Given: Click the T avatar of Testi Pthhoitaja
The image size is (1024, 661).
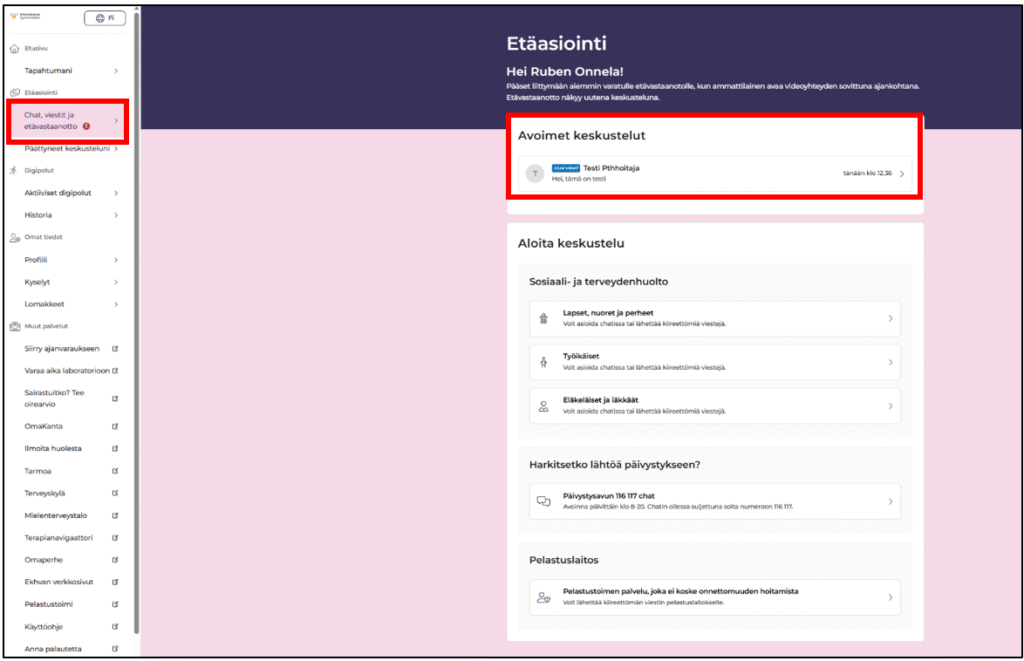Looking at the screenshot, I should tap(536, 174).
